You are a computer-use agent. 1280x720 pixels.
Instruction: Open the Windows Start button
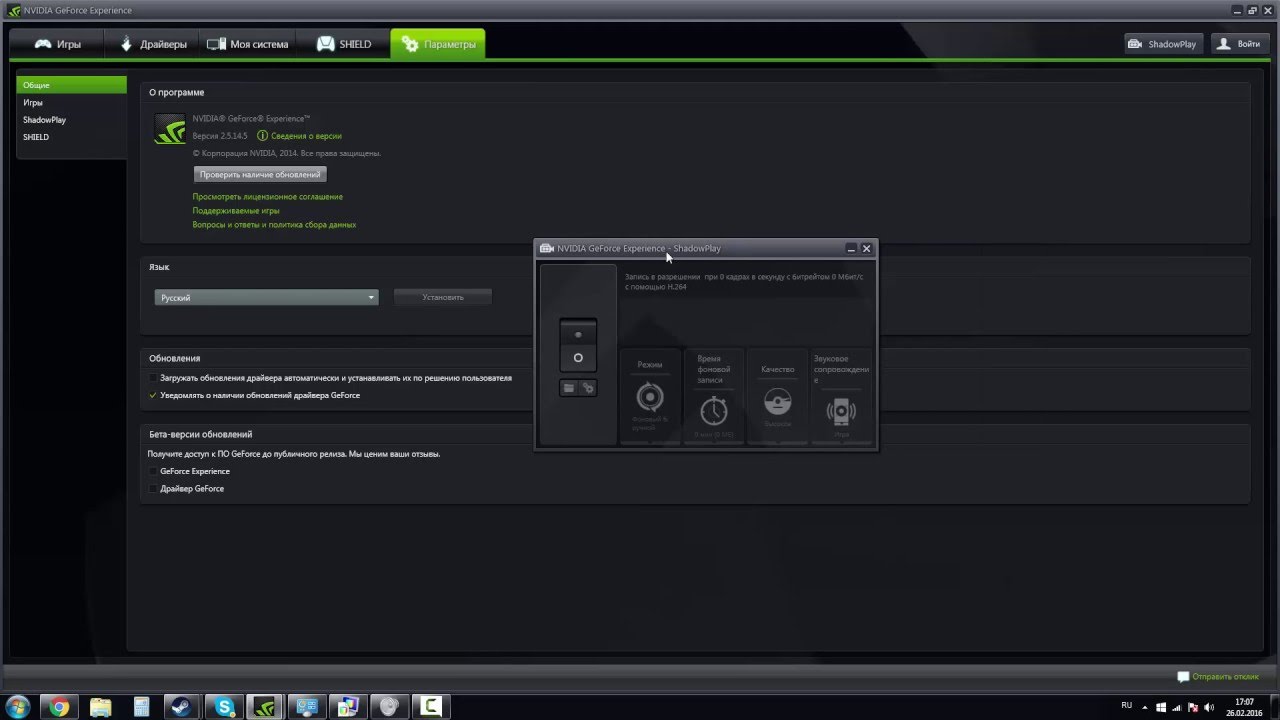(17, 706)
